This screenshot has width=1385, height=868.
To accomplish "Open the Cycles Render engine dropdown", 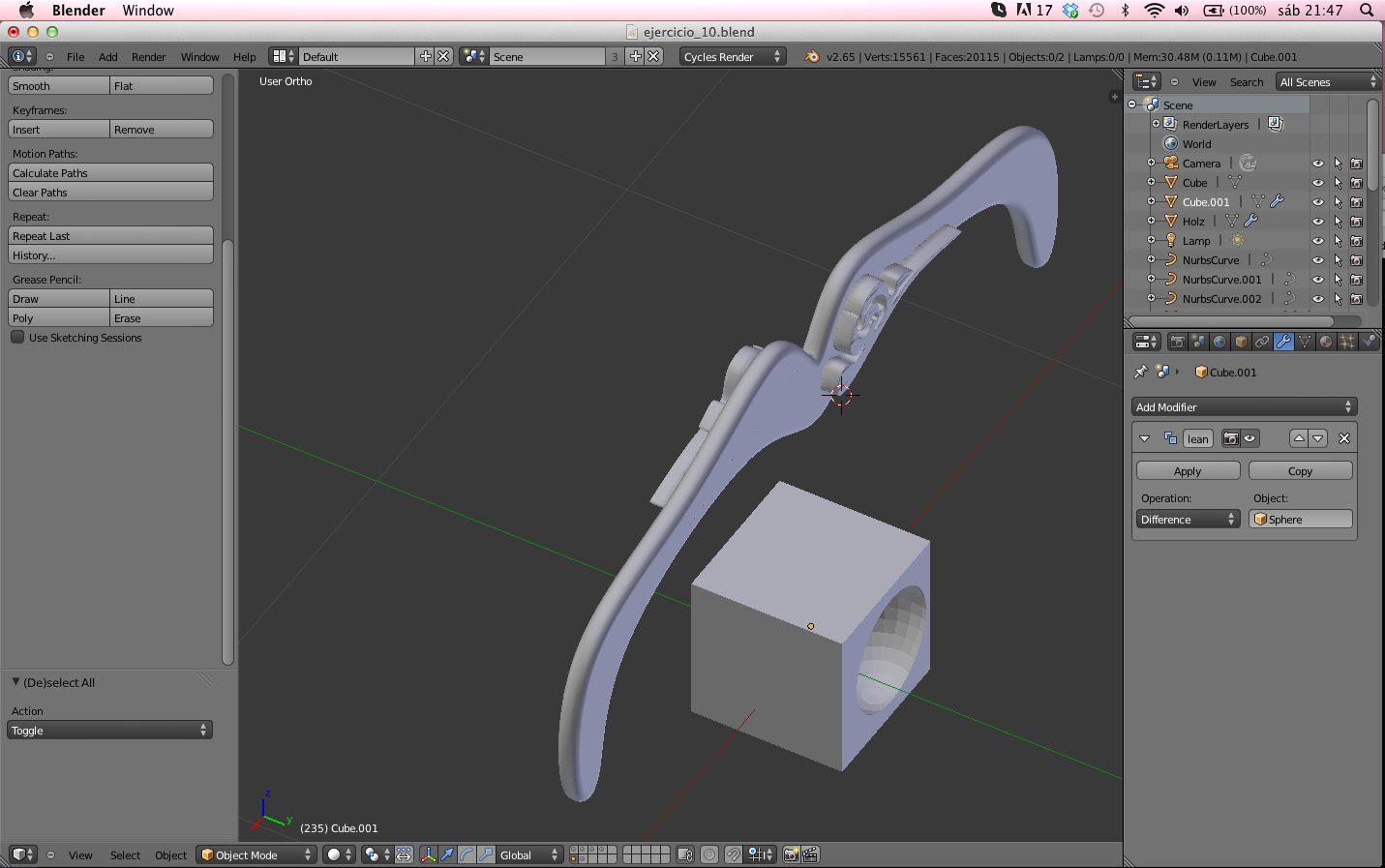I will tap(733, 57).
